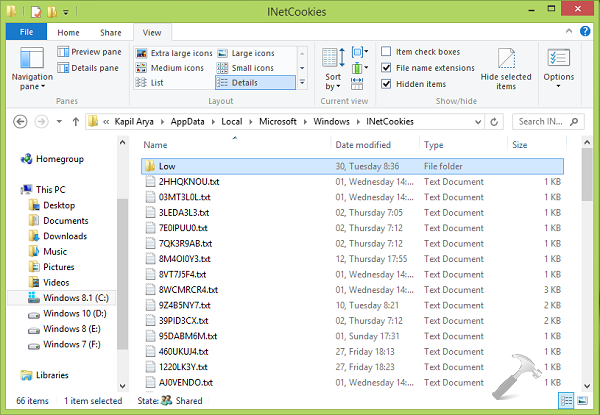Open the address bar history dropdown
The height and width of the screenshot is (415, 600).
478,122
